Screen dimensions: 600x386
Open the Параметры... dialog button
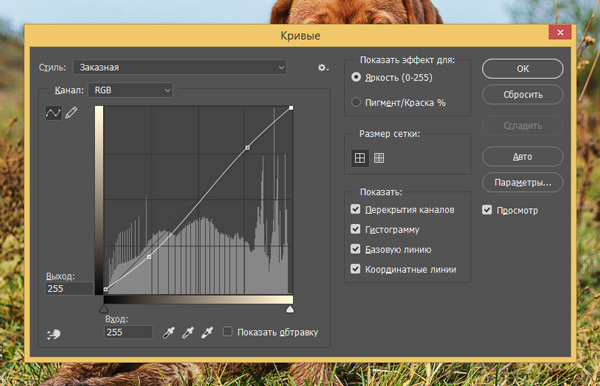(523, 182)
